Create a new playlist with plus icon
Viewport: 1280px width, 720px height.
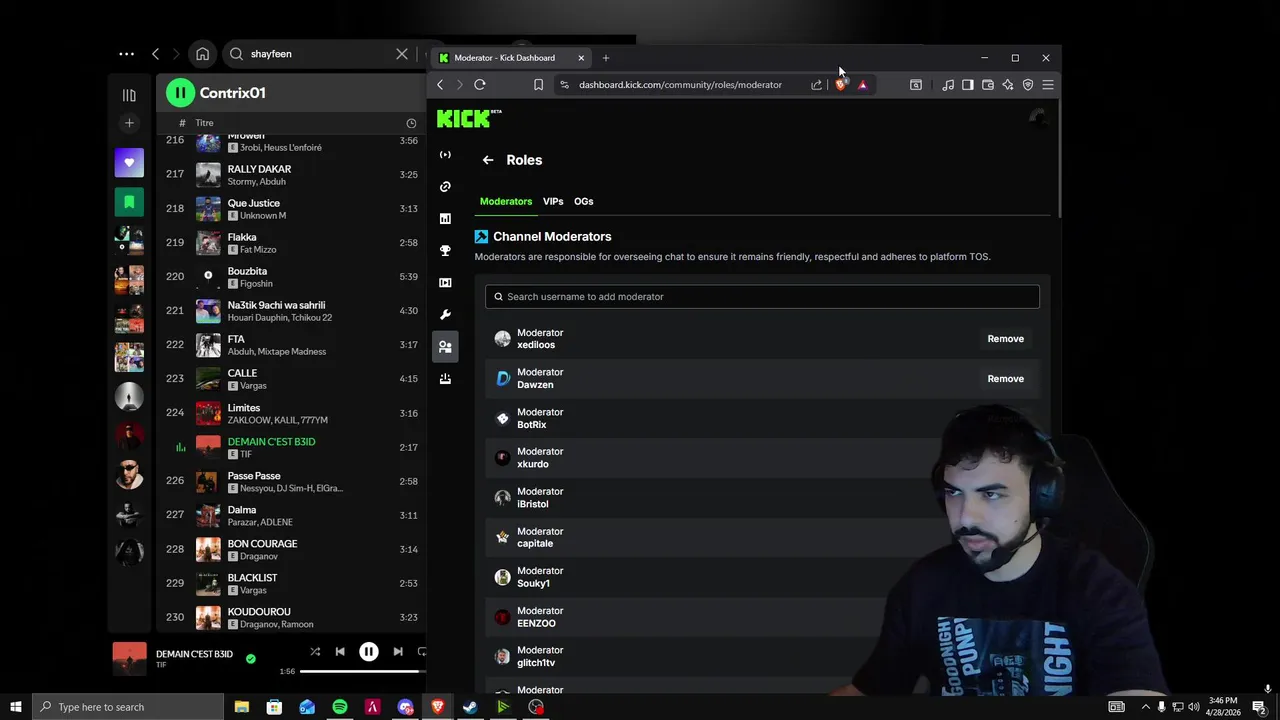129,123
